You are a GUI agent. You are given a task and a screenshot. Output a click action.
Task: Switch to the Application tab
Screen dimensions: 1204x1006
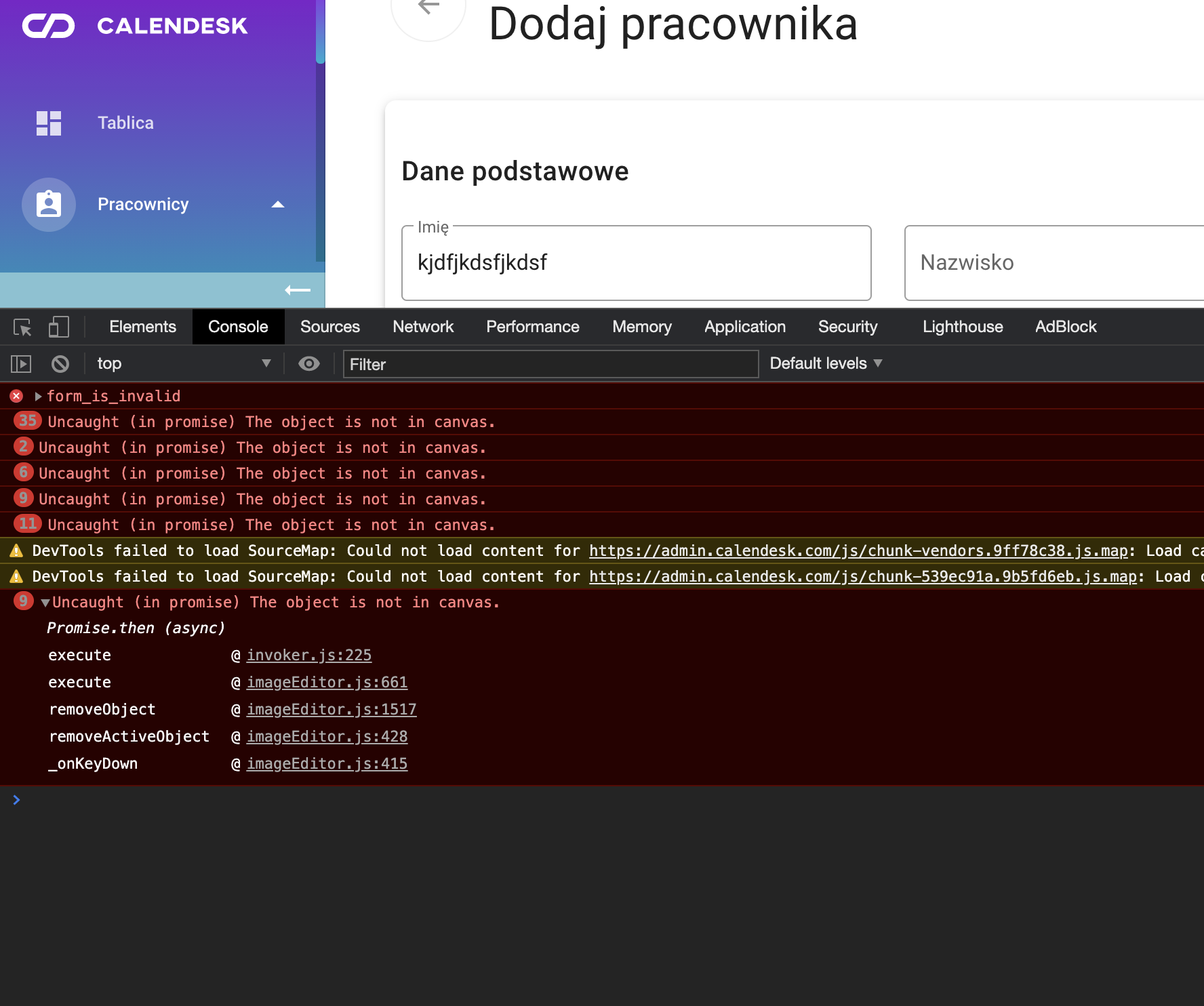click(744, 327)
